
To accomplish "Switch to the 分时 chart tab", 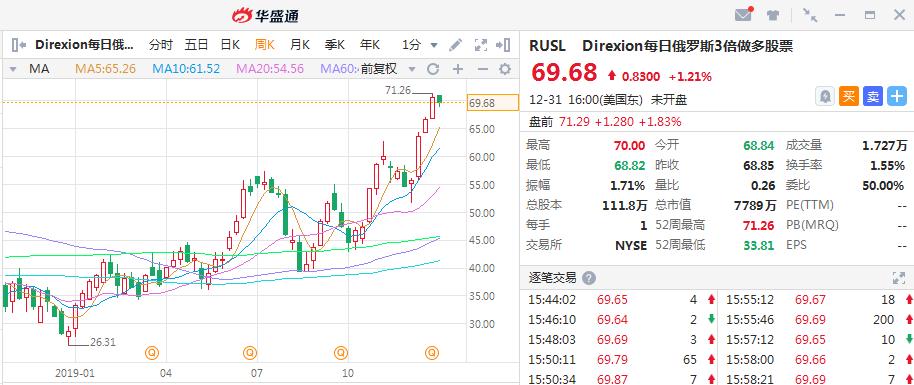I will (160, 45).
